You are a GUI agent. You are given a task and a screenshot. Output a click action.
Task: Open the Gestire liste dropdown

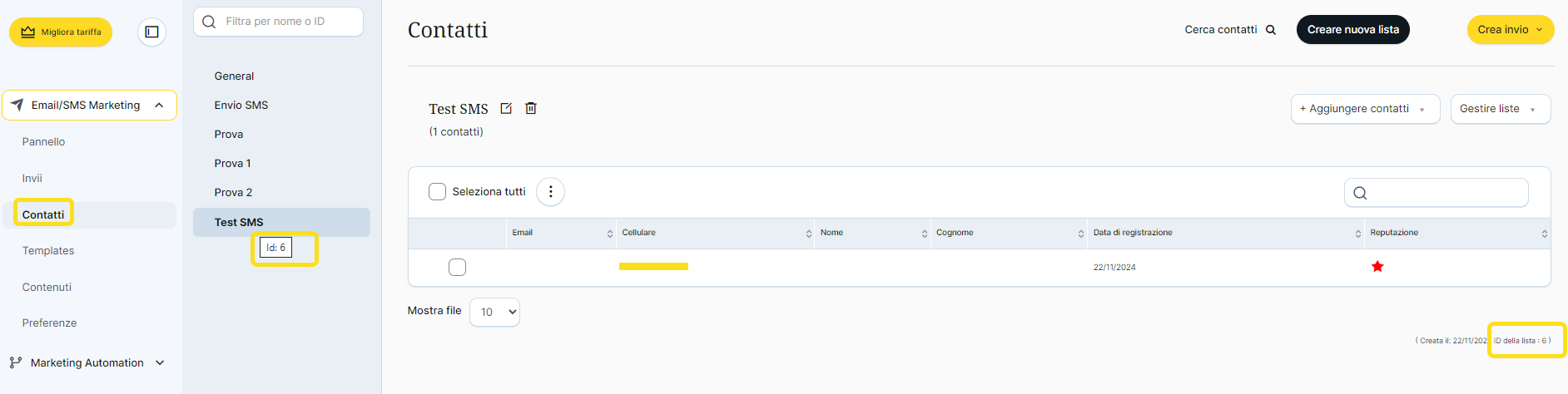[1500, 109]
